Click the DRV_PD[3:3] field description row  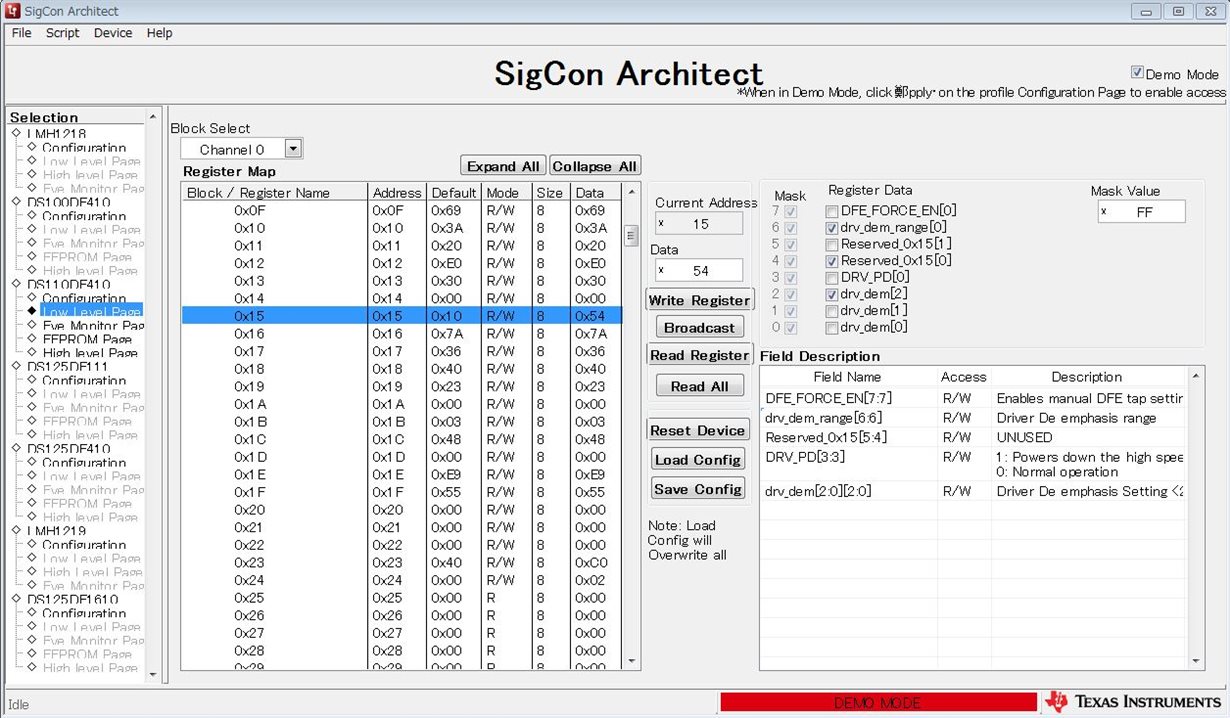[975, 464]
